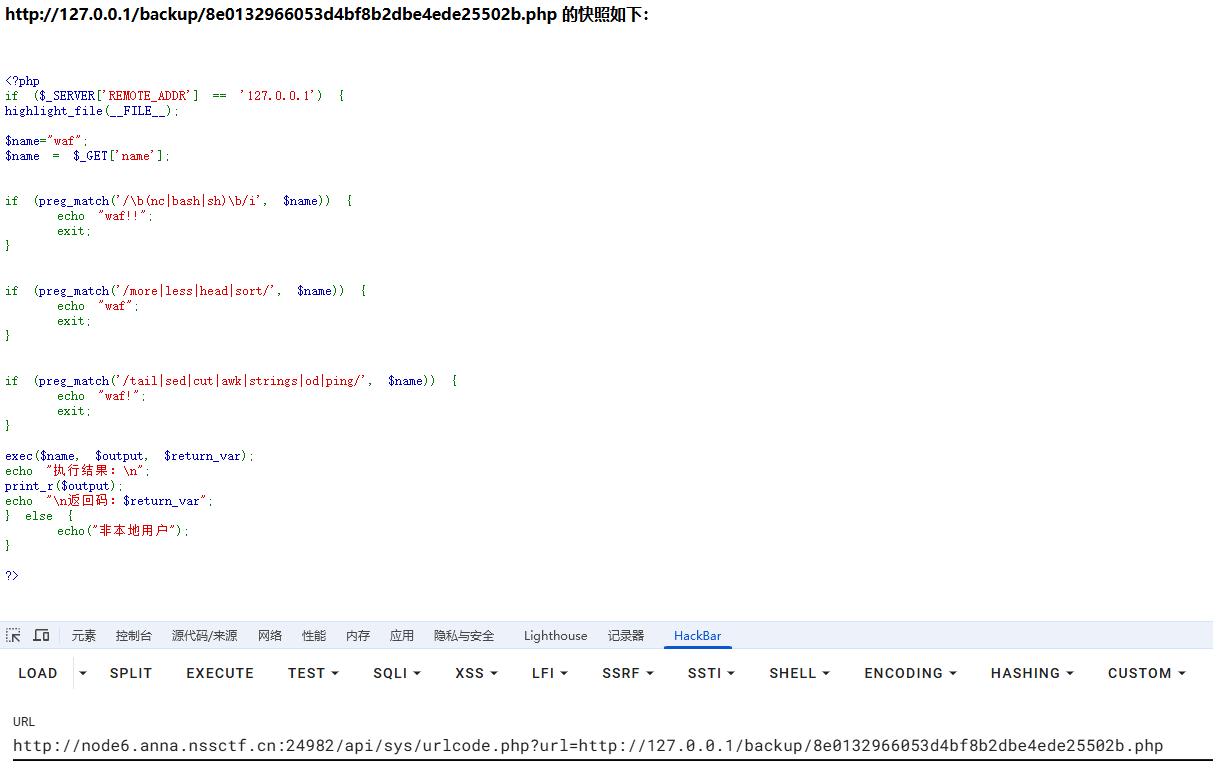Toggle the device toolbar icon
This screenshot has width=1213, height=768.
point(41,636)
